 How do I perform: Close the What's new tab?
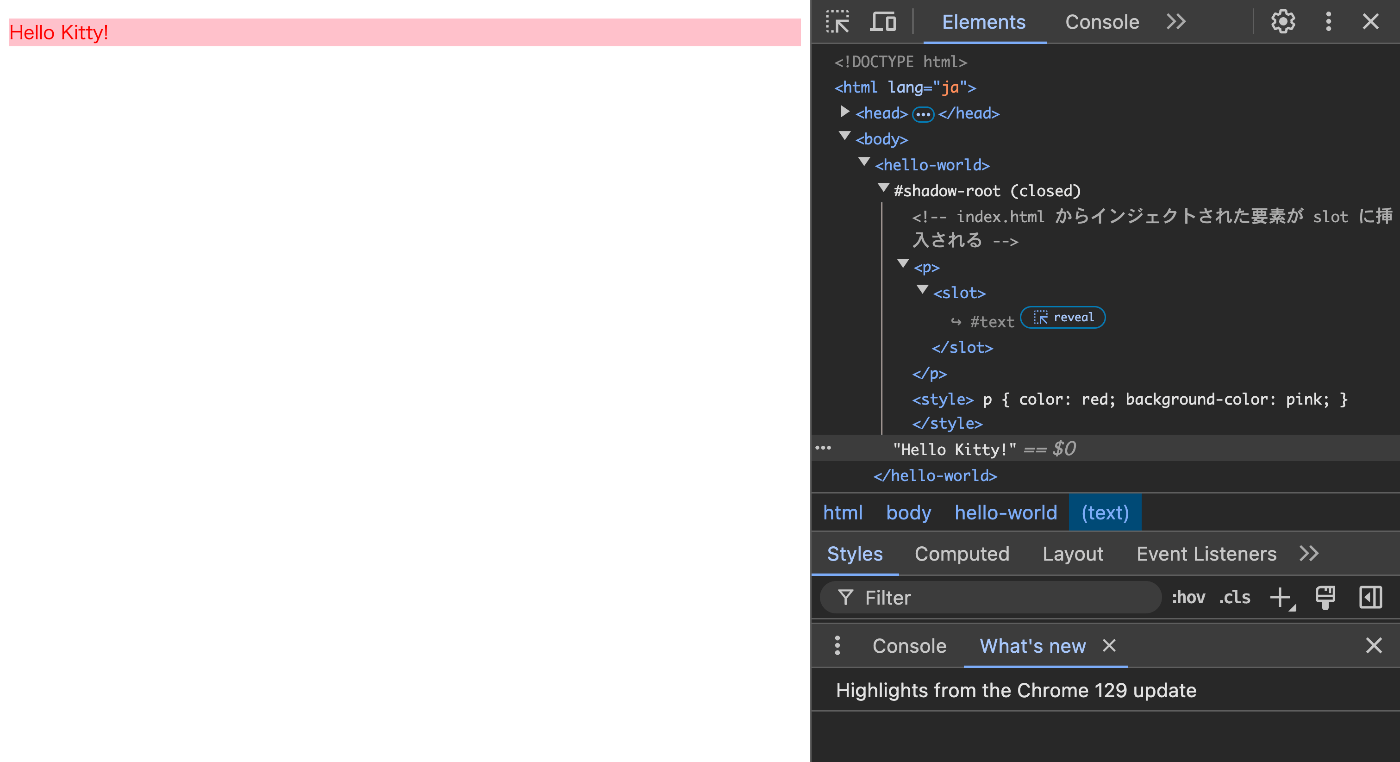(1109, 646)
